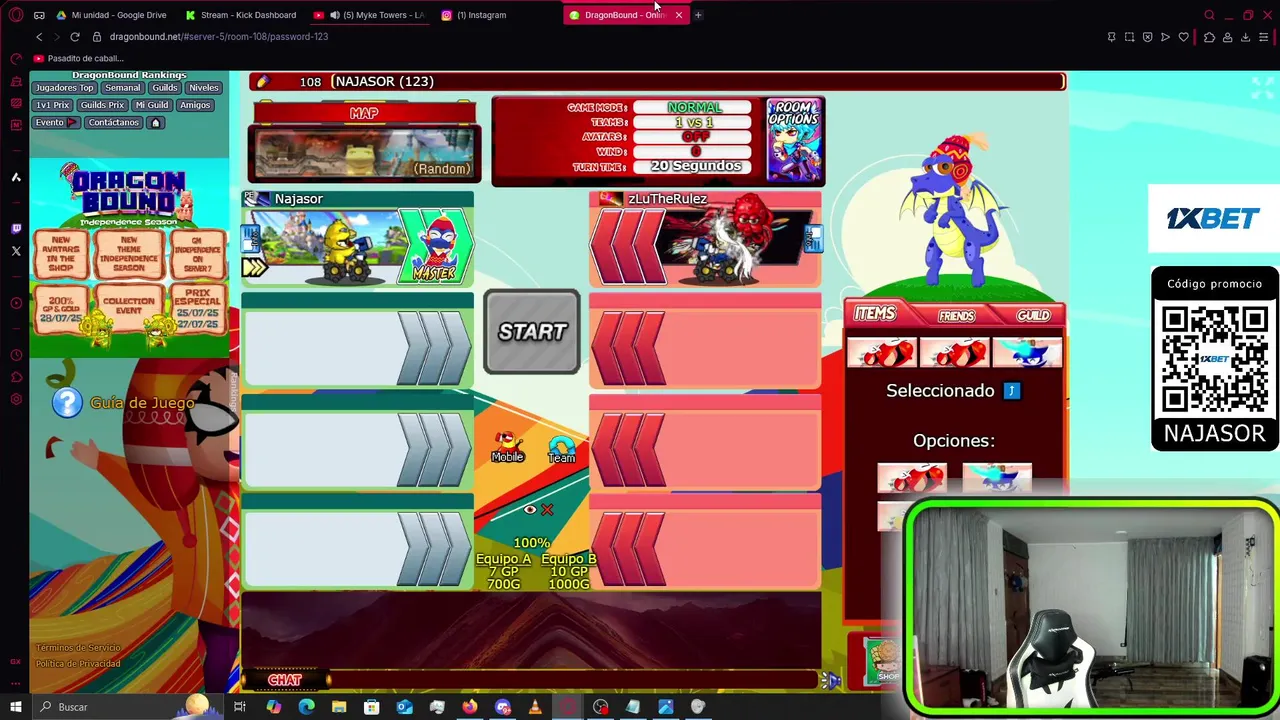Screen dimensions: 1280x720
Task: Switch to Myke Towers YouTube tab
Action: 369,15
